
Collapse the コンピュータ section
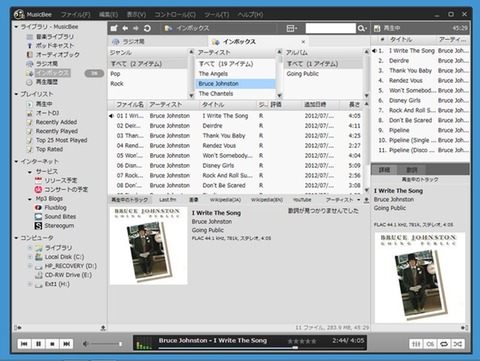[x=16, y=238]
